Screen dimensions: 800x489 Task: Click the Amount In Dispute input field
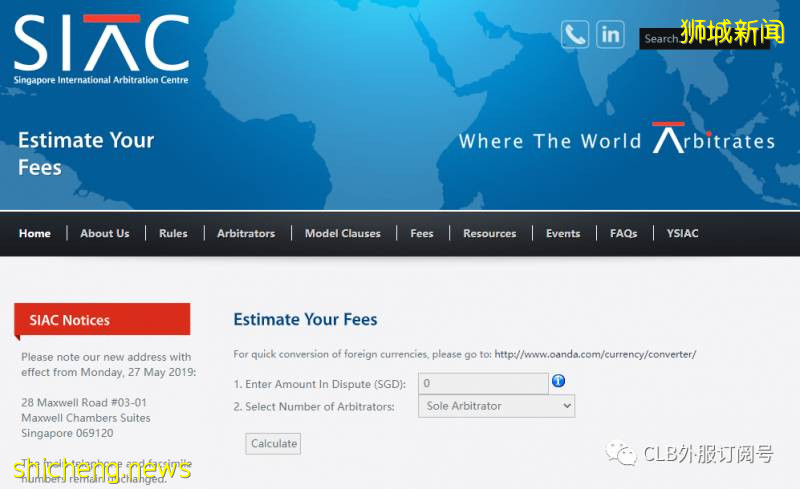pyautogui.click(x=483, y=383)
